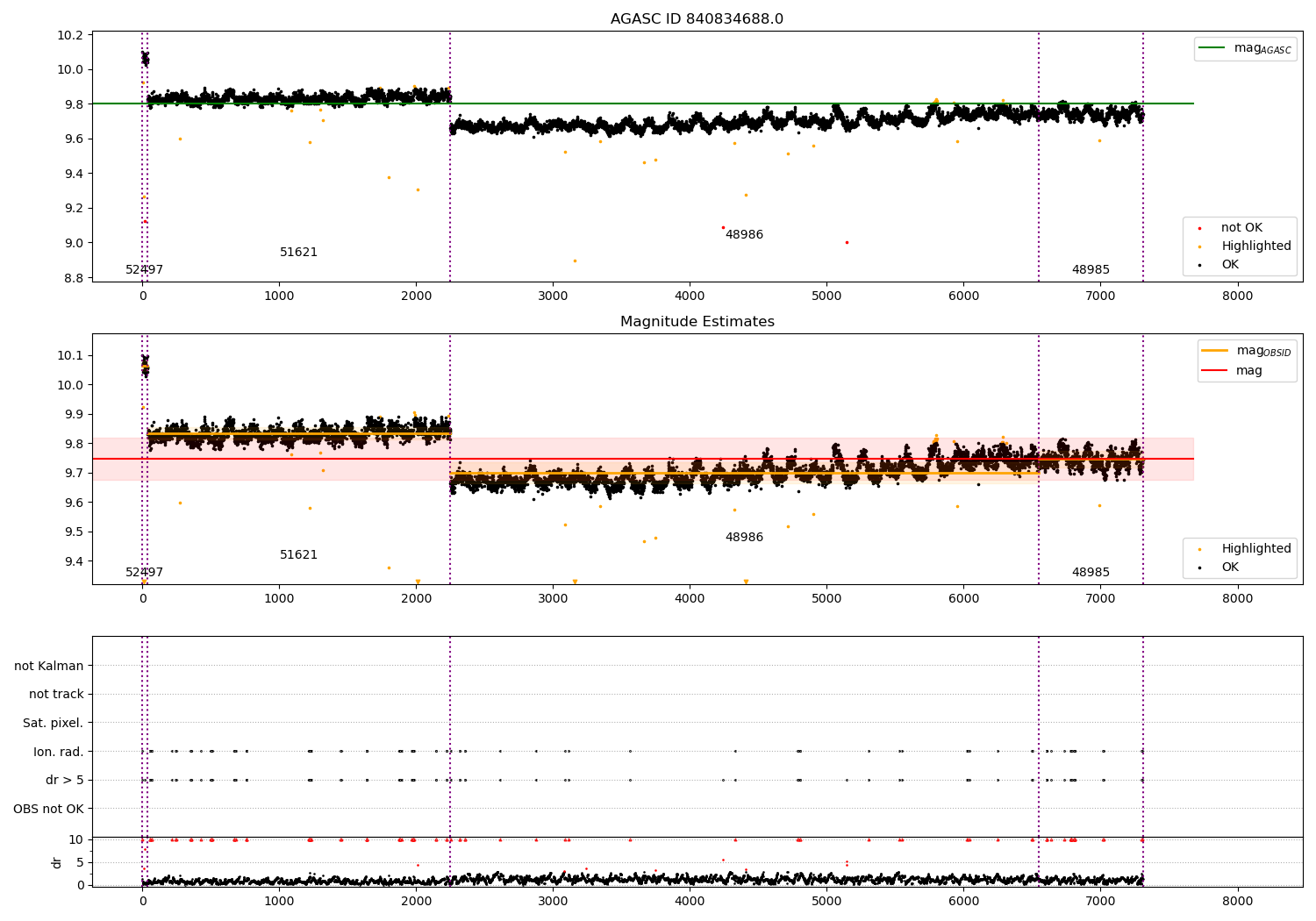The height and width of the screenshot is (921, 1316).
Task: Click "4000" on the top plot x-axis
Action: (x=690, y=296)
